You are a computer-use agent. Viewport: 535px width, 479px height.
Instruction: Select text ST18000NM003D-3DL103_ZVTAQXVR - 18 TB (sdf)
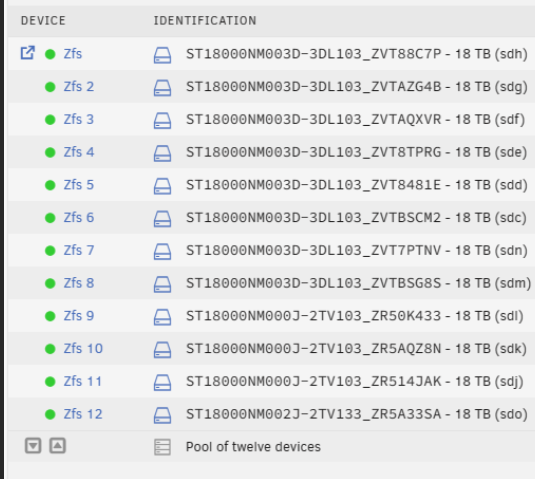[356, 120]
